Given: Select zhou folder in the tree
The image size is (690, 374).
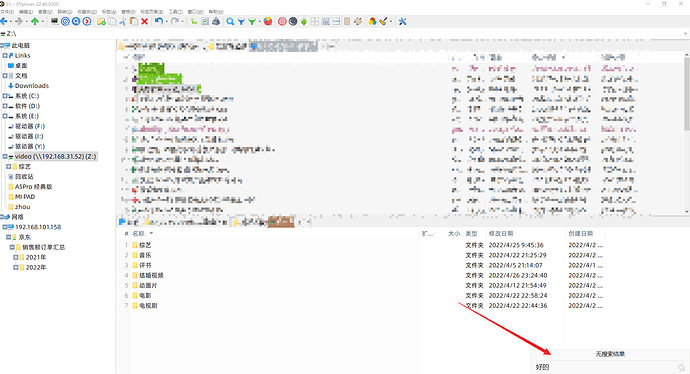Looking at the screenshot, I should click(x=22, y=207).
